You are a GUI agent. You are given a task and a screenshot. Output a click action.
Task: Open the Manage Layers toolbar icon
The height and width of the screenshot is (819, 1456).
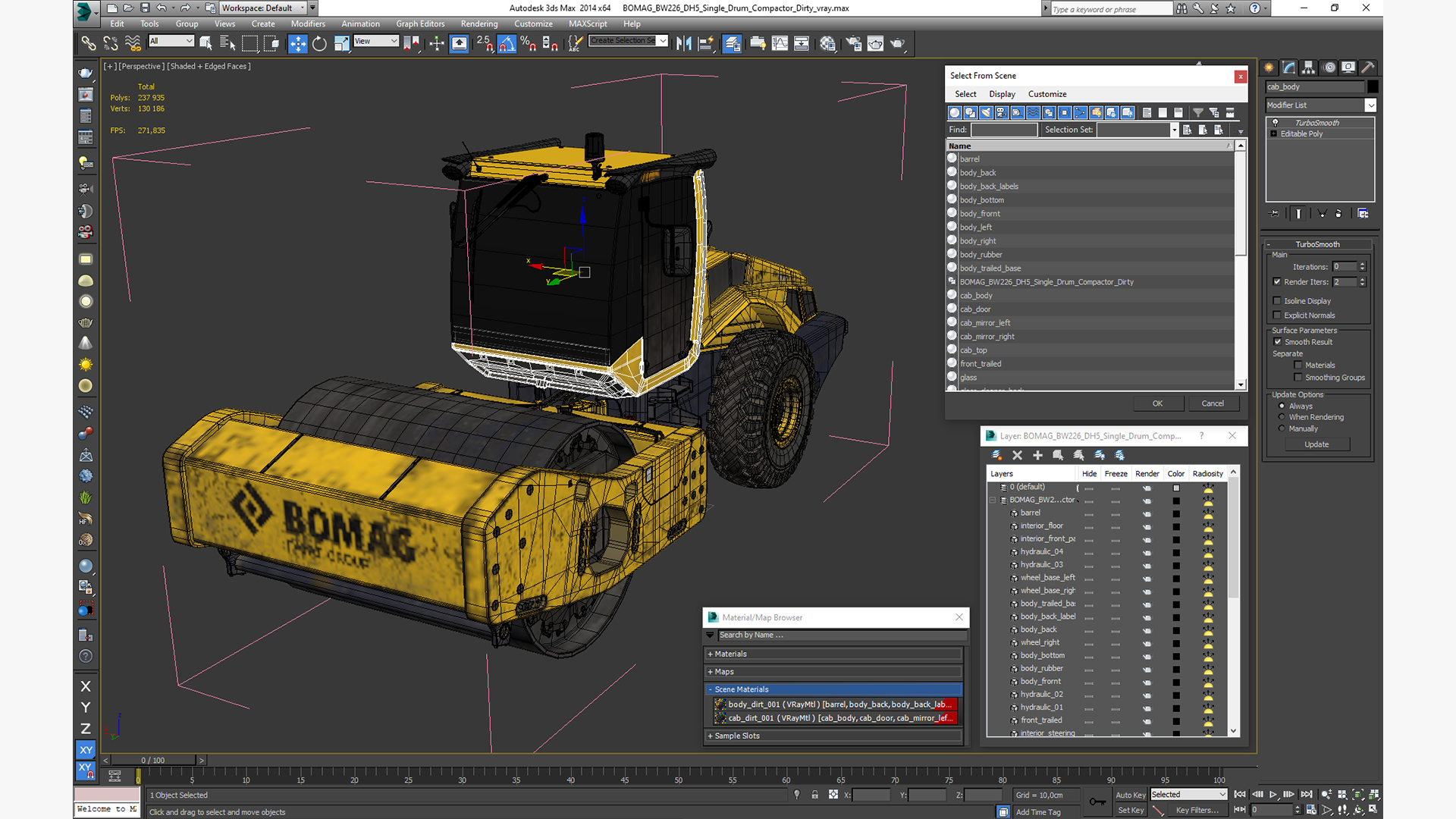pyautogui.click(x=732, y=43)
